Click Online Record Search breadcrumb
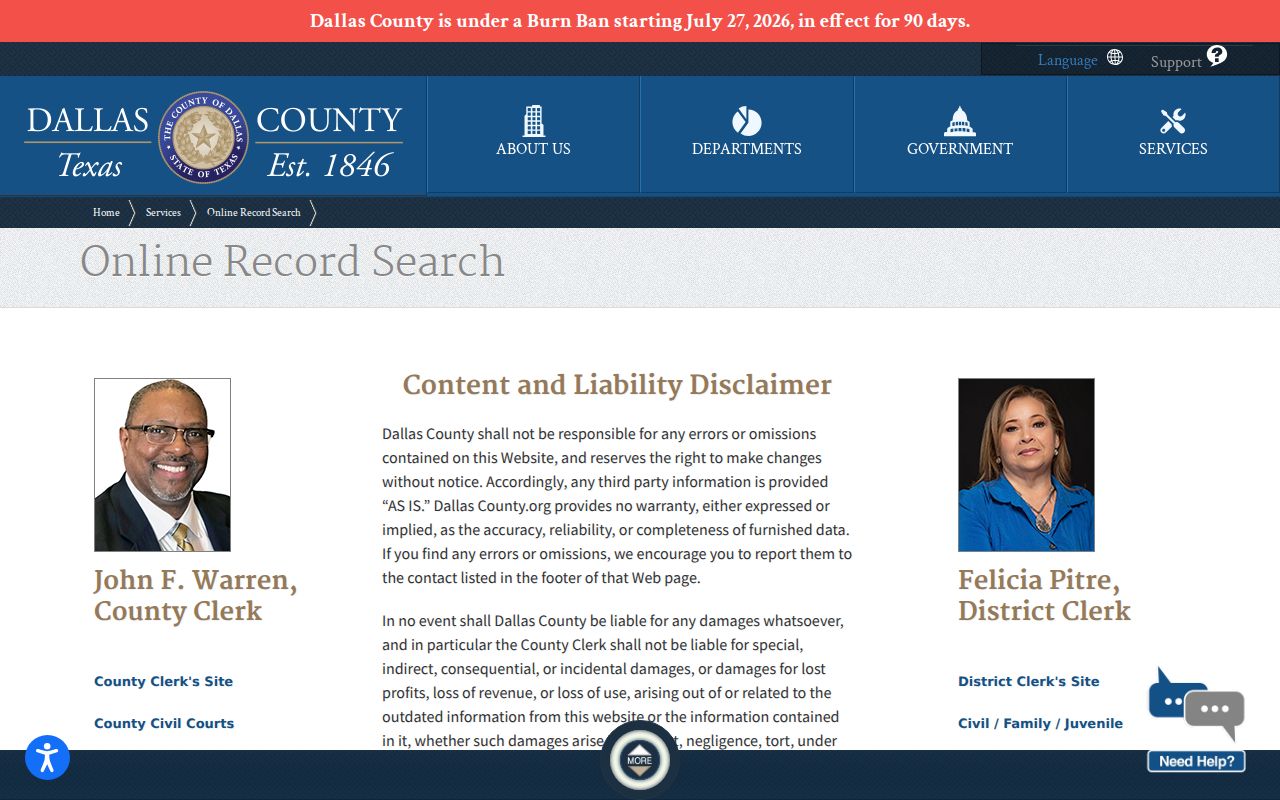Screen dimensions: 1280x800 click(254, 212)
